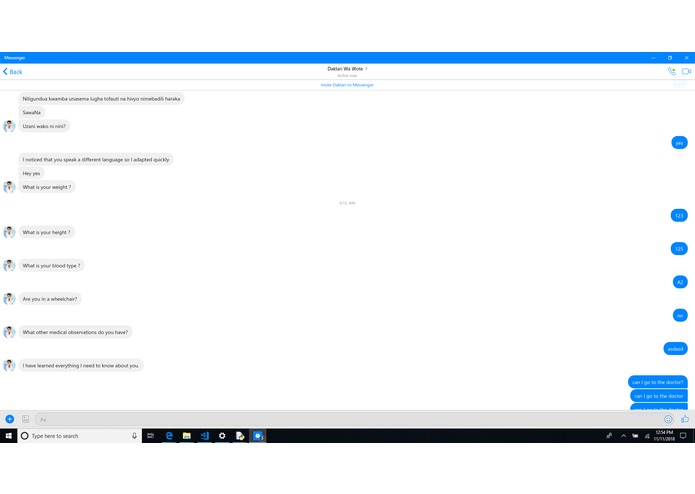
Task: Click the avatar beside 'What is your blood type ?'
Action: (x=9, y=265)
